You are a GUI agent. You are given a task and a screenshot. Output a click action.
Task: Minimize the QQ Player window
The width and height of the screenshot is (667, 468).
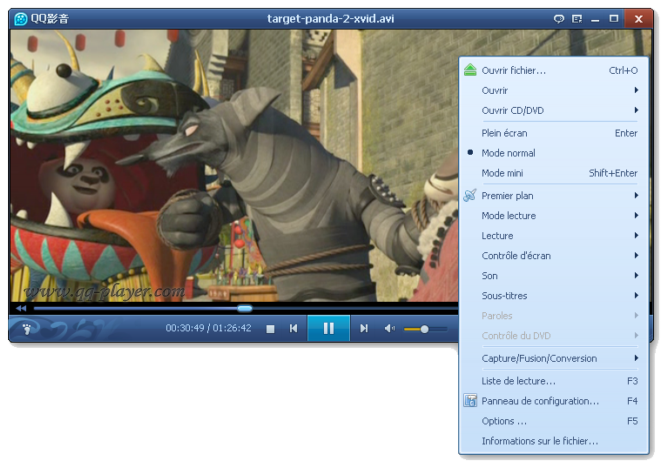[595, 19]
